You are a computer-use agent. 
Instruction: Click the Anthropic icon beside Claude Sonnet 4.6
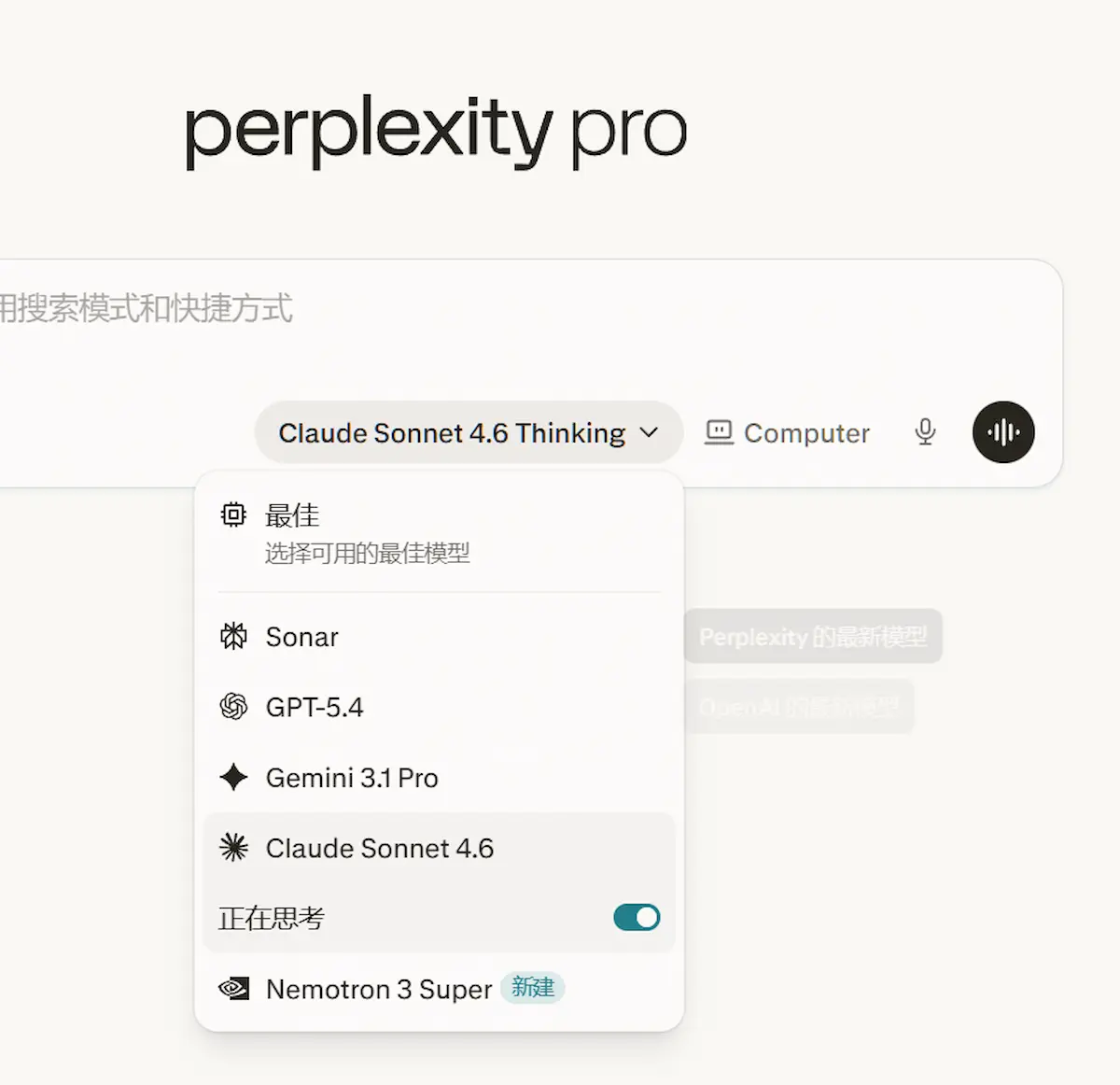coord(233,848)
